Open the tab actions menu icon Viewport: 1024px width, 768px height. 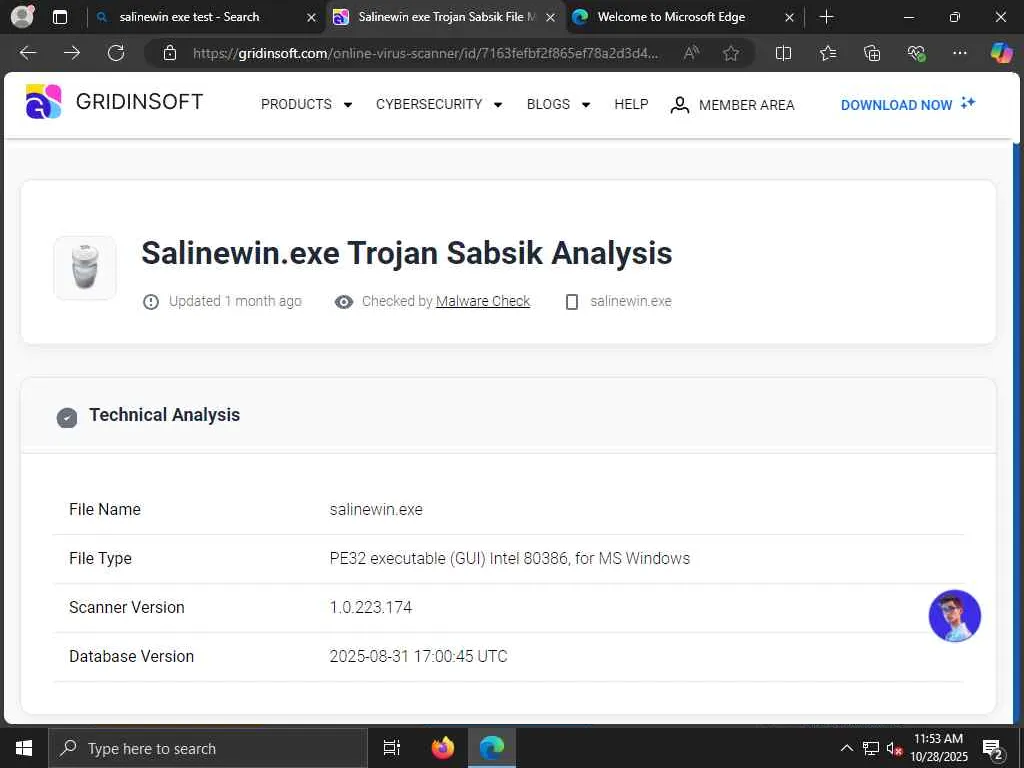point(59,17)
